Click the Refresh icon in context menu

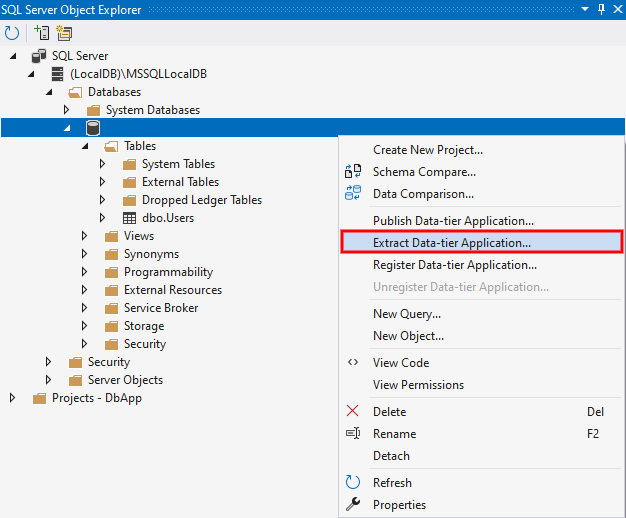pyautogui.click(x=353, y=482)
